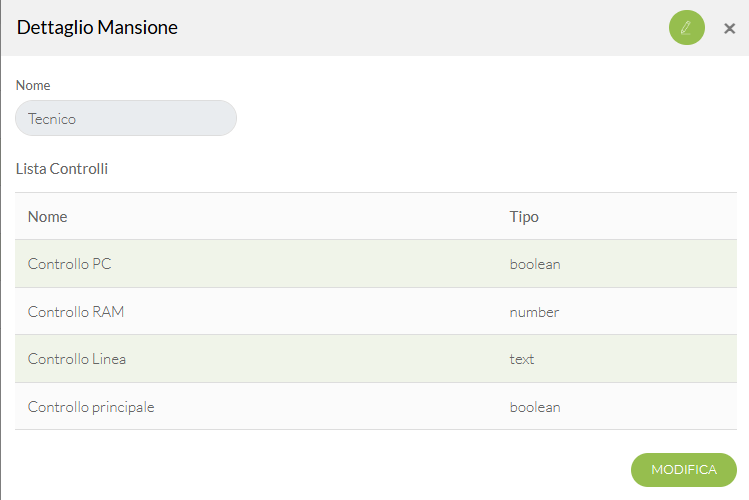Click the Tipo column header
The width and height of the screenshot is (749, 500).
pos(524,217)
